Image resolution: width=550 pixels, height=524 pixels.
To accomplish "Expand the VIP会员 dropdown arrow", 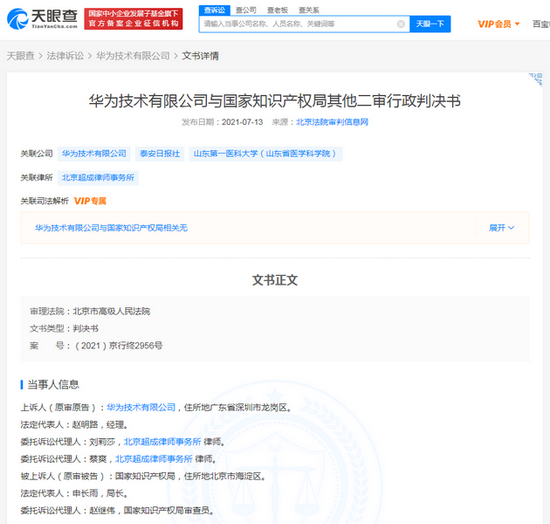I will click(x=517, y=24).
